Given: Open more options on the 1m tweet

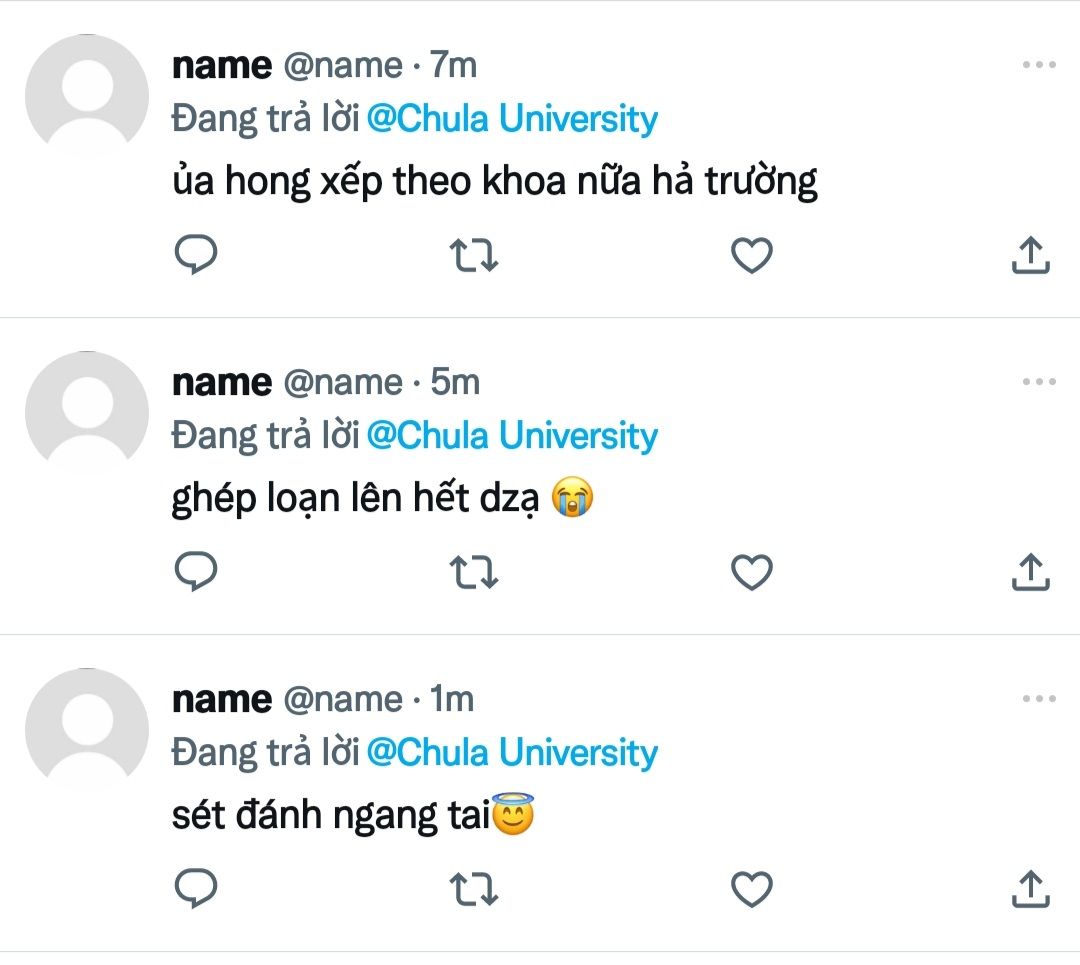Looking at the screenshot, I should tap(1039, 699).
